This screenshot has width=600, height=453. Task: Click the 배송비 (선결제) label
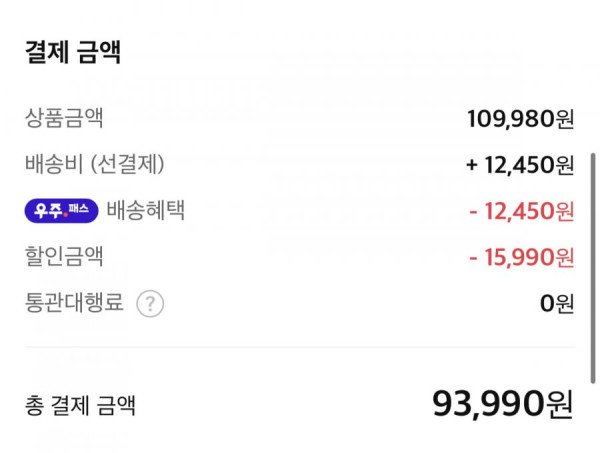click(95, 164)
